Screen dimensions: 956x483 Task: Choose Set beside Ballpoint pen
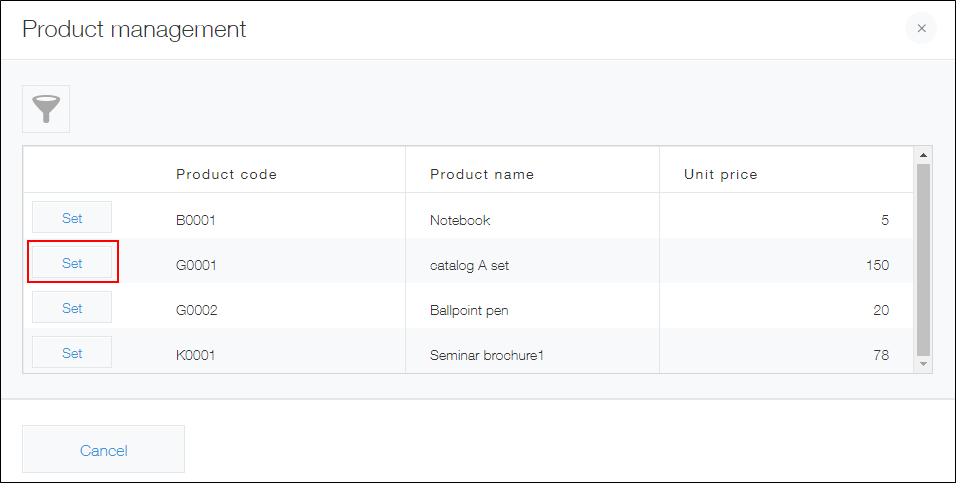tap(72, 308)
